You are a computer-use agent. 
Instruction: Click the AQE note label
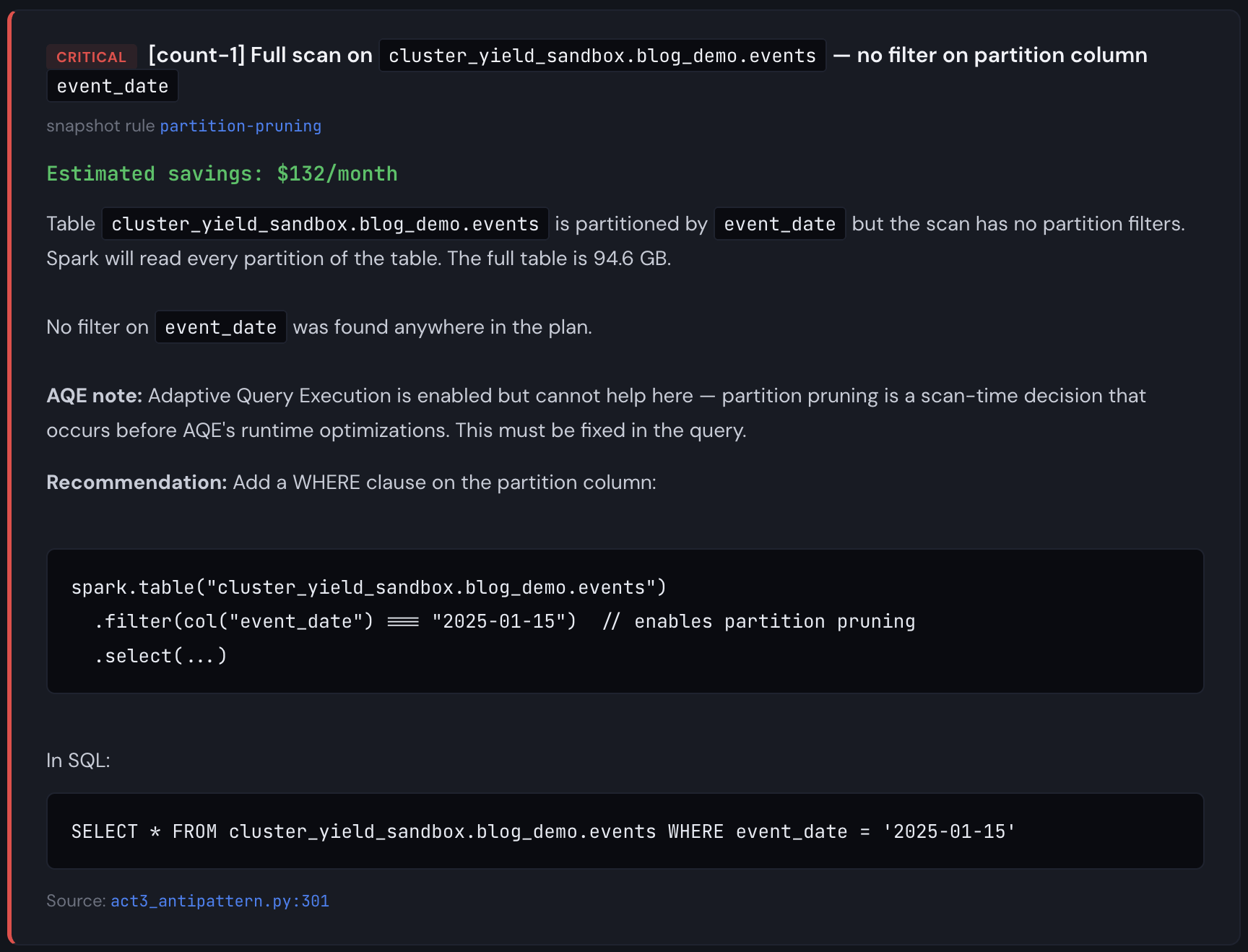point(94,396)
